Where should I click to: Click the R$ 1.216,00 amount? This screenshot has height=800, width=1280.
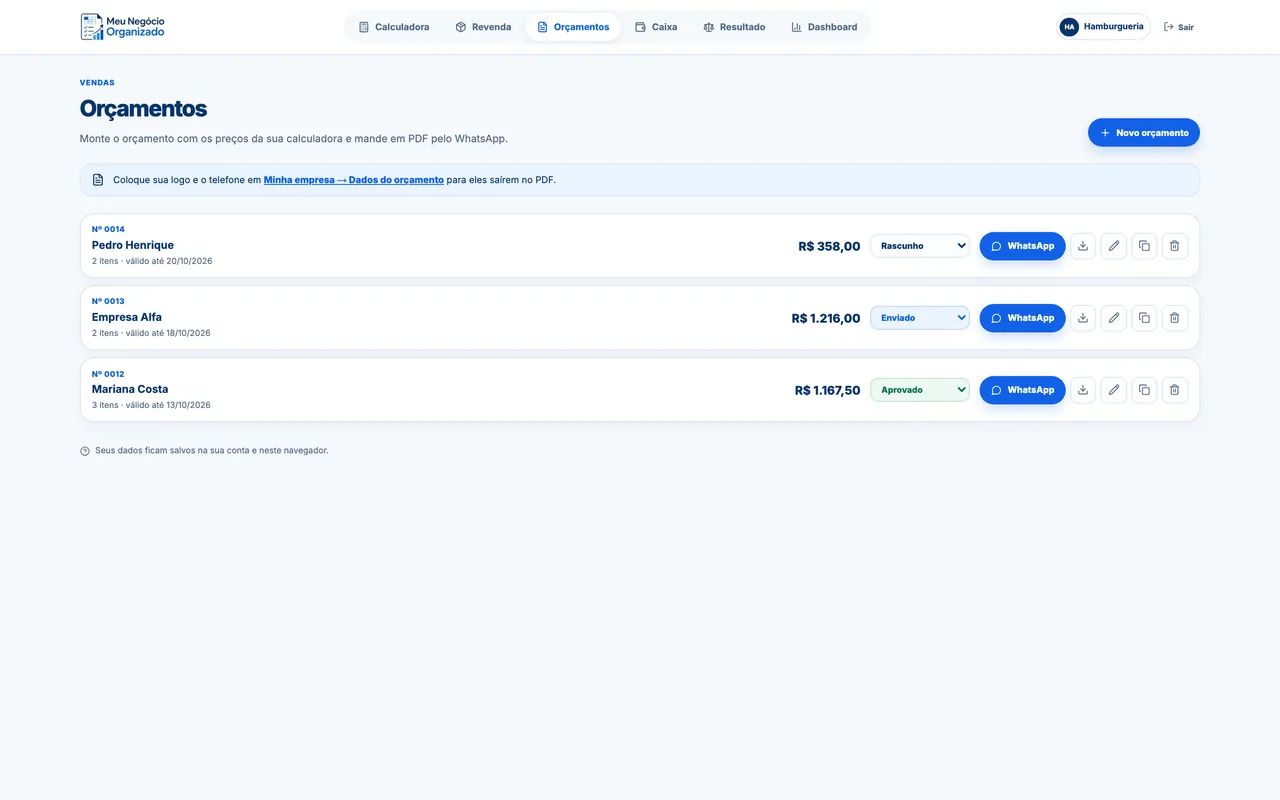pos(826,318)
